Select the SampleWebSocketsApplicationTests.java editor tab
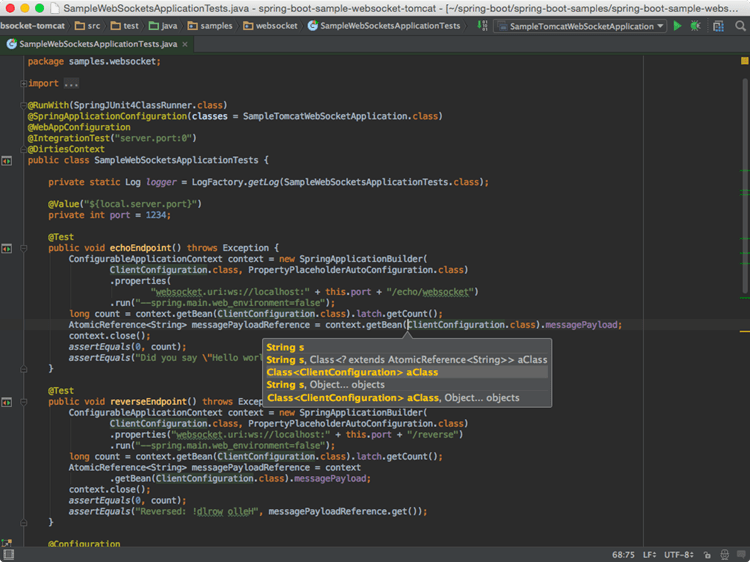Viewport: 750px width, 562px height. (x=98, y=44)
